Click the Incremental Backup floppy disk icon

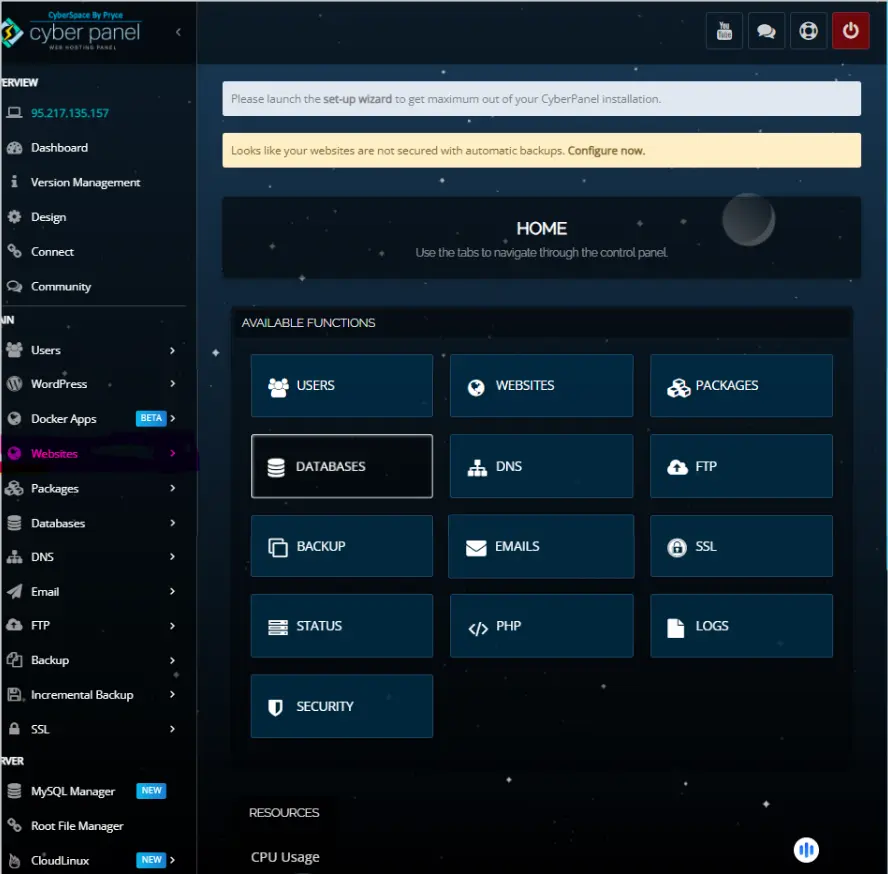[14, 694]
